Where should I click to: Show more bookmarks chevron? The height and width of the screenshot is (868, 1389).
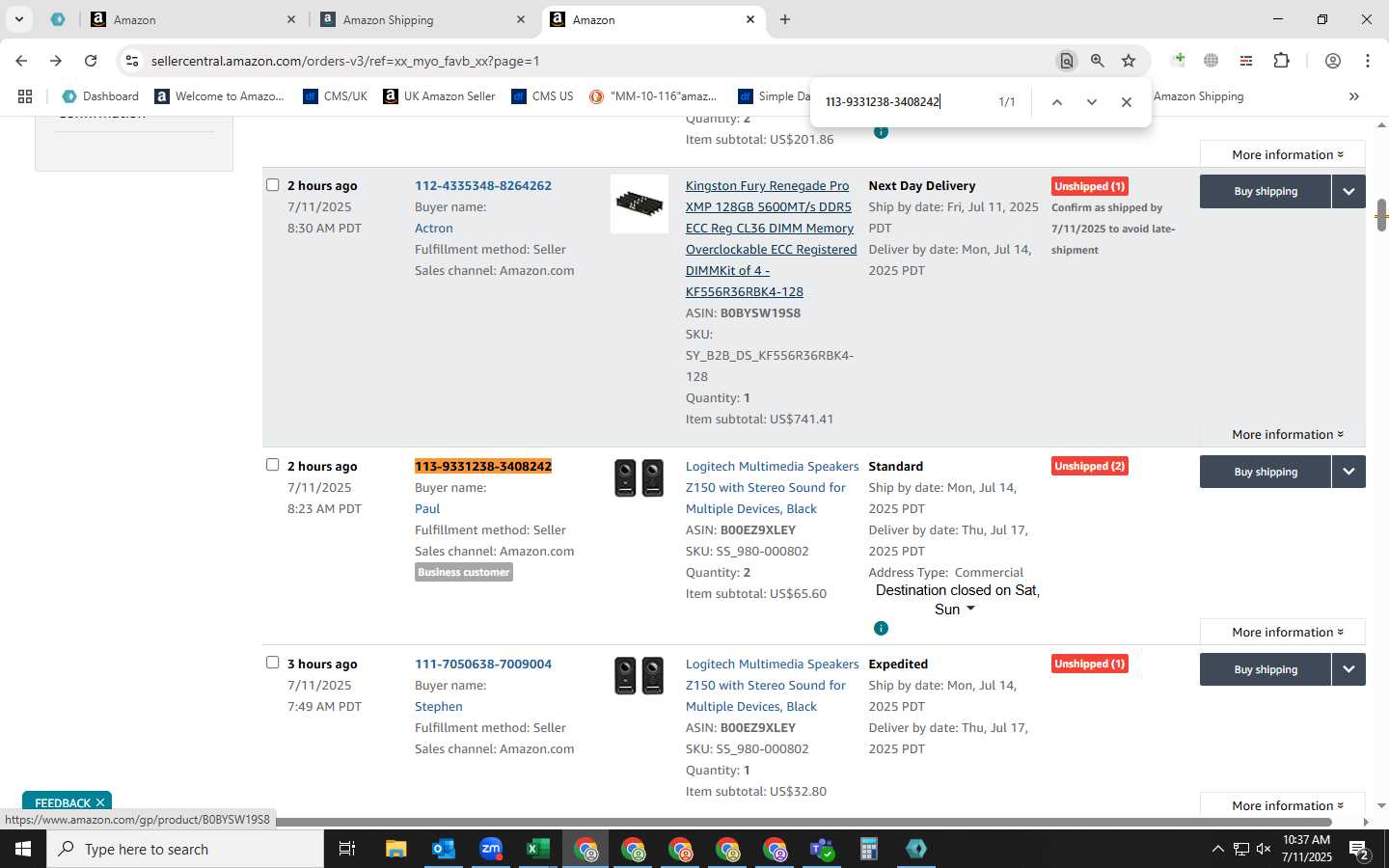click(1354, 96)
